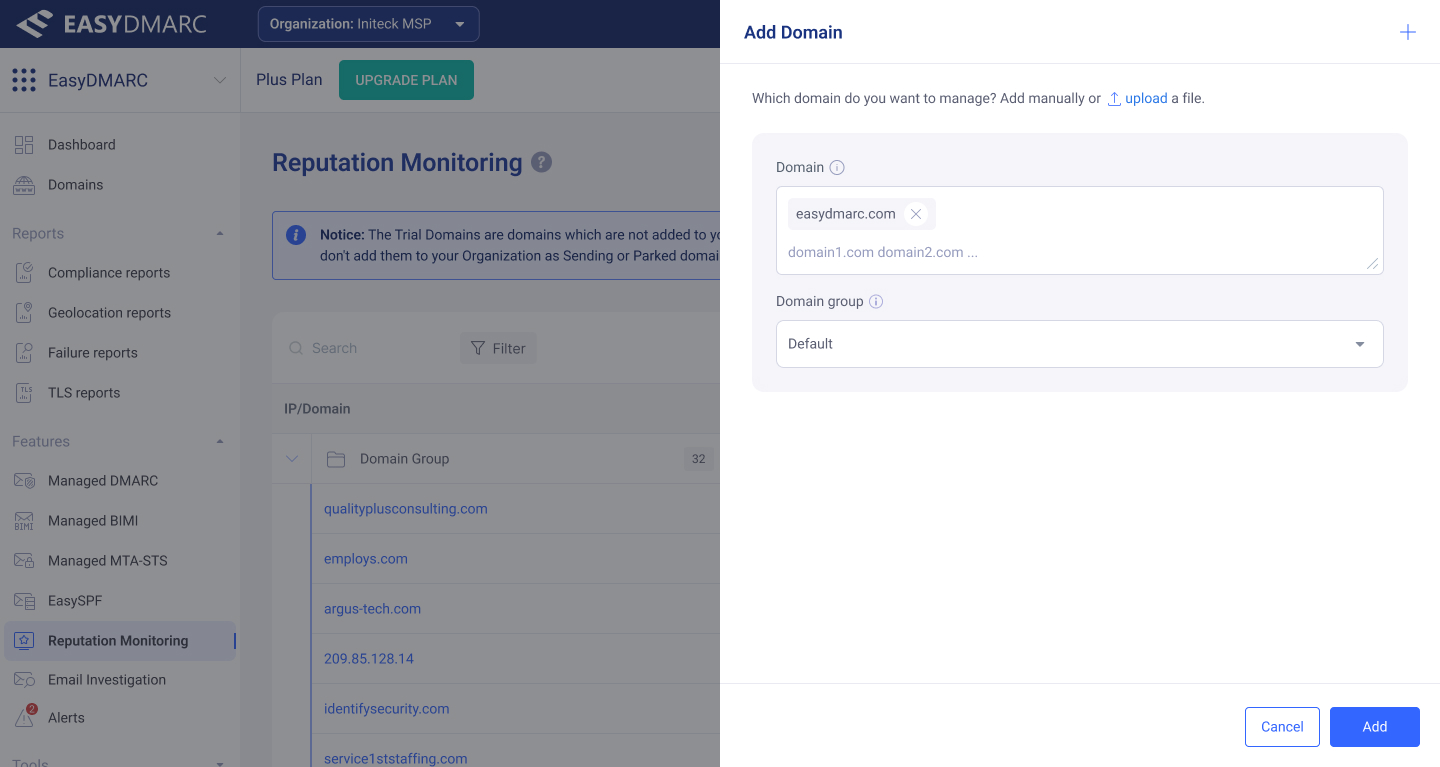Screen dimensions: 1440x767
Task: Click the Alerts warning icon with badge
Action: (25, 717)
